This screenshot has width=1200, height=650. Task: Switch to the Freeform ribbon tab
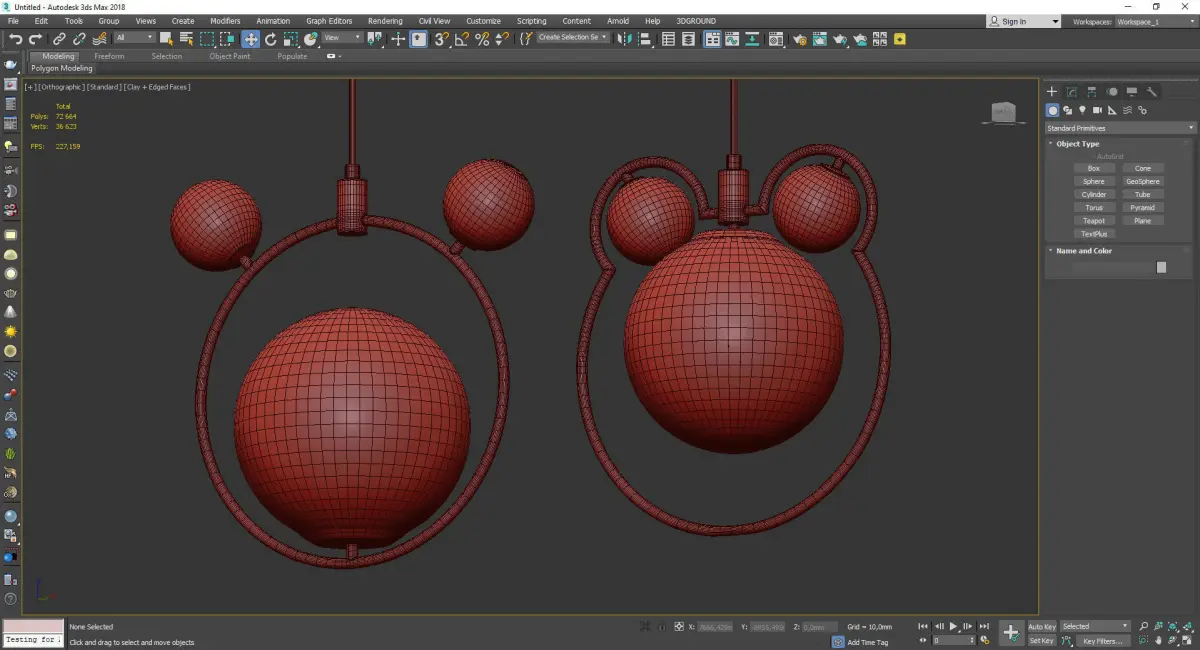[109, 56]
